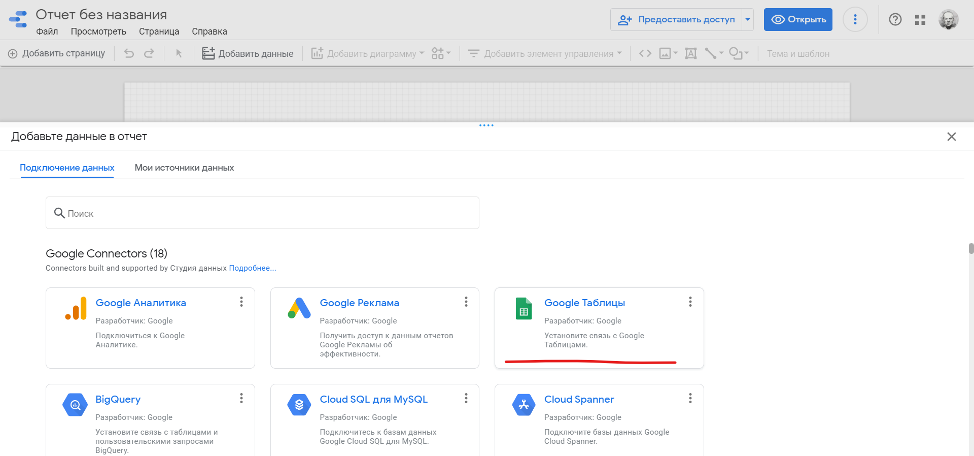
Task: Open the community visualizations icon dropdown
Action: click(x=442, y=54)
